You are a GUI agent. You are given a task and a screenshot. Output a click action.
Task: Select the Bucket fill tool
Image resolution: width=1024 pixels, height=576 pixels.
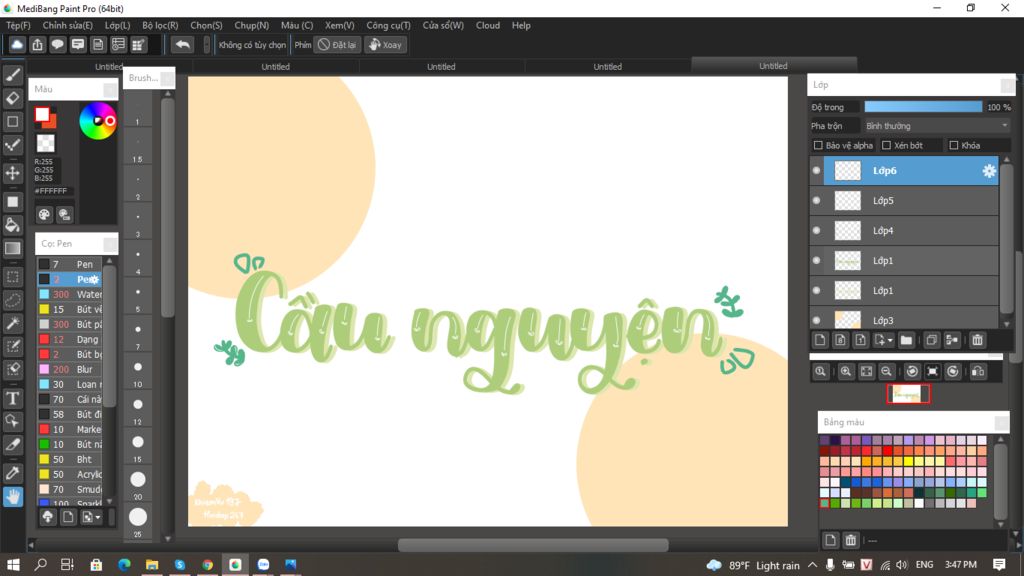pos(12,225)
